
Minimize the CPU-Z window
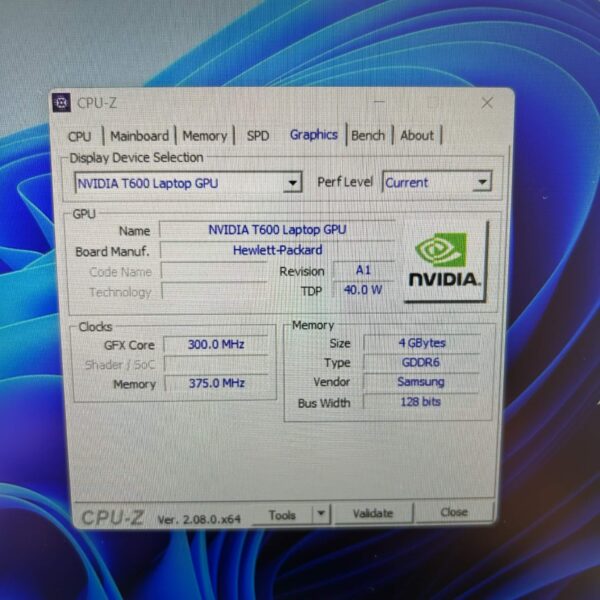pyautogui.click(x=379, y=102)
